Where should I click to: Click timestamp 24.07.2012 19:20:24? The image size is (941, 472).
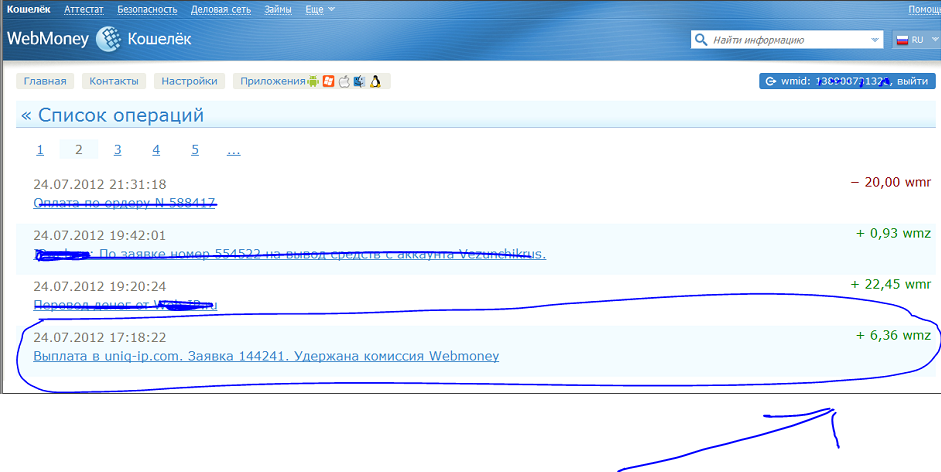pos(100,286)
